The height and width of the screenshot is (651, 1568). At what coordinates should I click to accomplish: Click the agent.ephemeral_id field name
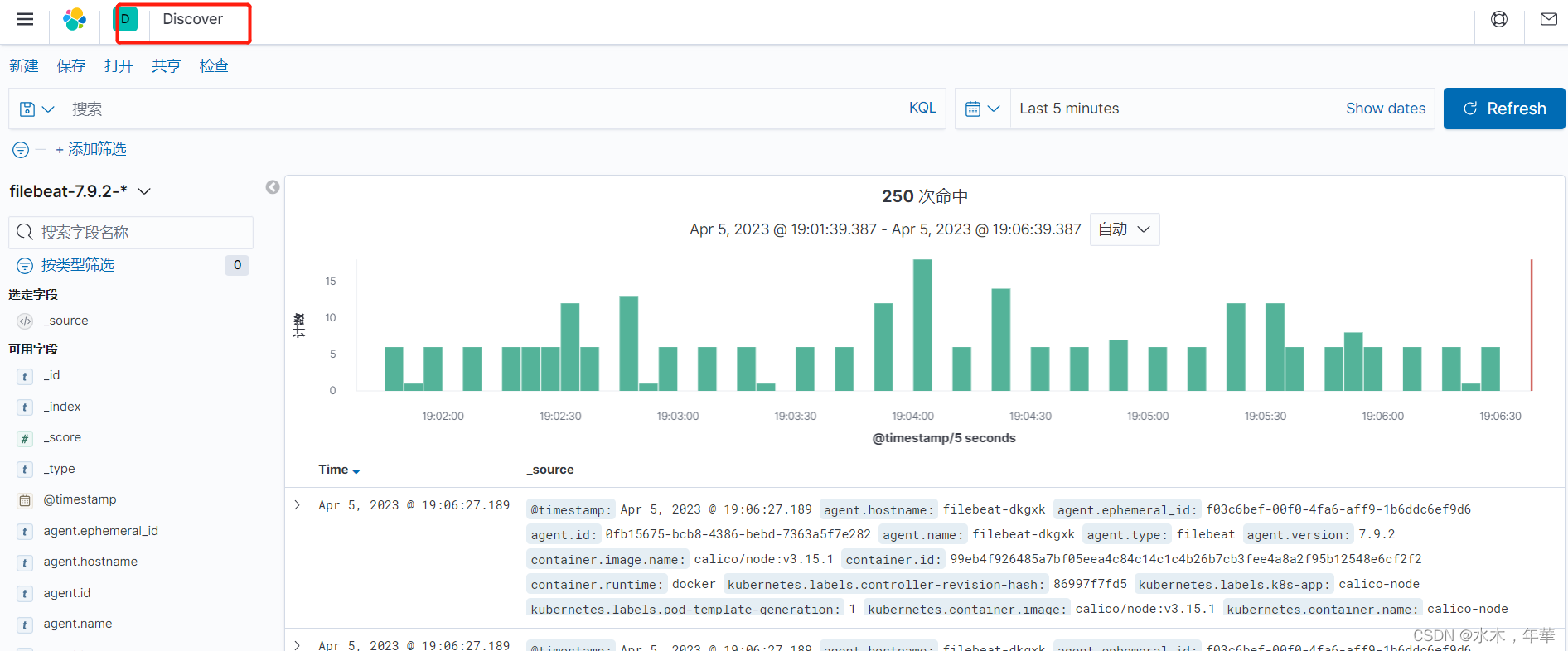tap(101, 531)
